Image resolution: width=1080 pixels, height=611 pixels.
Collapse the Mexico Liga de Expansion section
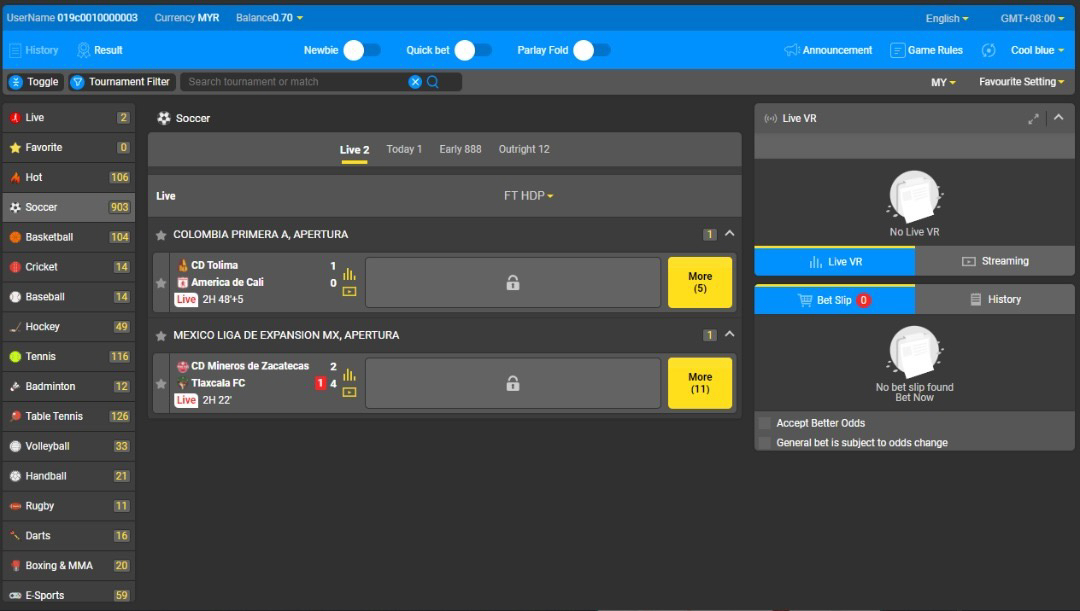[729, 335]
